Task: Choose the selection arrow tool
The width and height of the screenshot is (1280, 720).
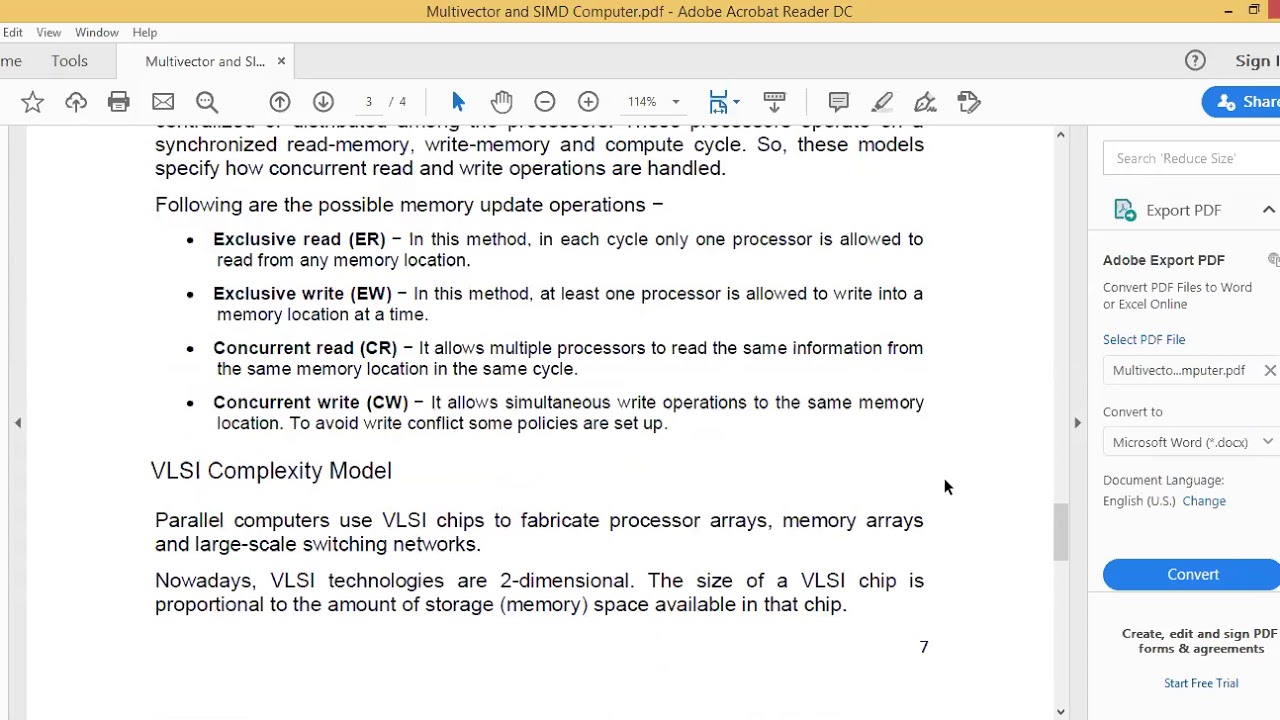Action: pyautogui.click(x=458, y=102)
